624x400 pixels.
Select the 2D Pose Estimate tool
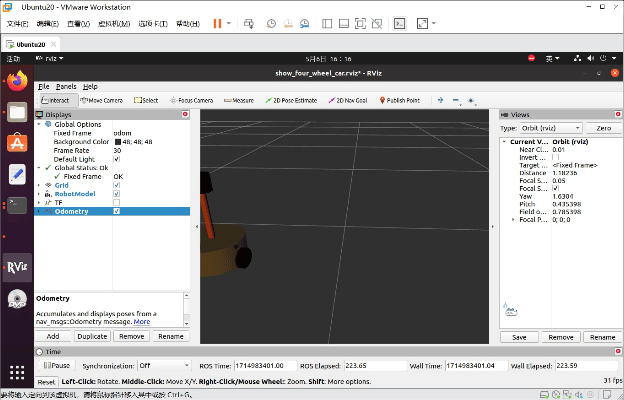coord(291,100)
